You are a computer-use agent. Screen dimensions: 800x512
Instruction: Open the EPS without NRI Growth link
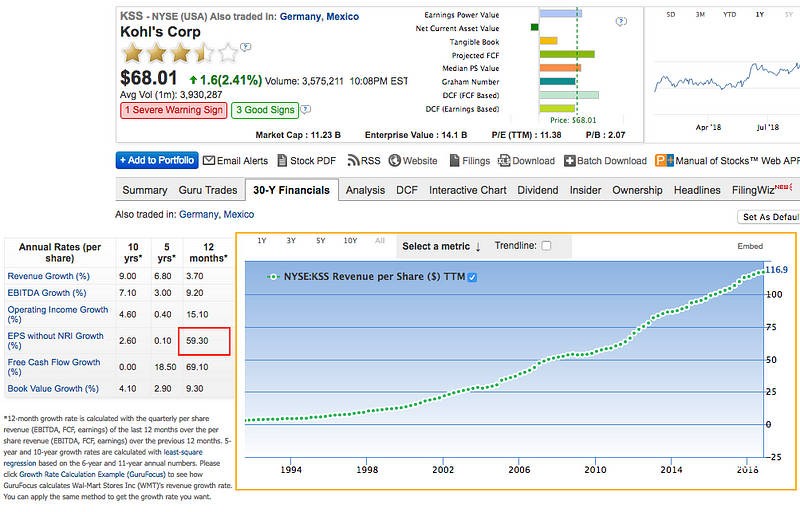coord(55,341)
